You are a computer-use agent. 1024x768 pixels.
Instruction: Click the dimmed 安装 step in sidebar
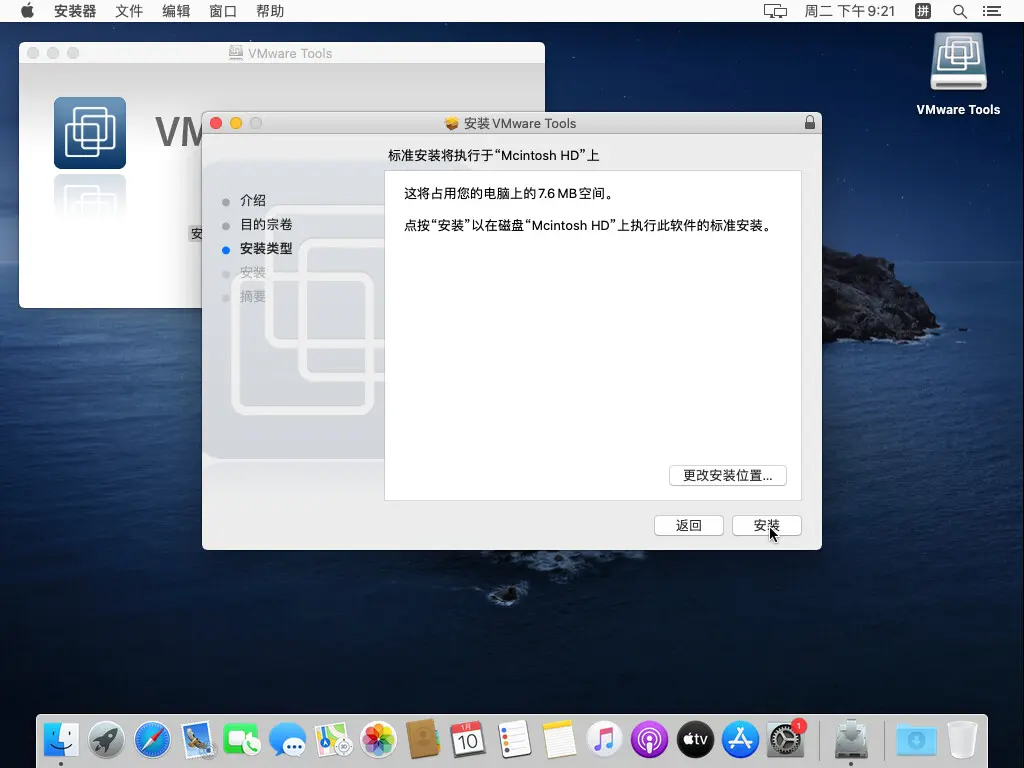(x=253, y=273)
